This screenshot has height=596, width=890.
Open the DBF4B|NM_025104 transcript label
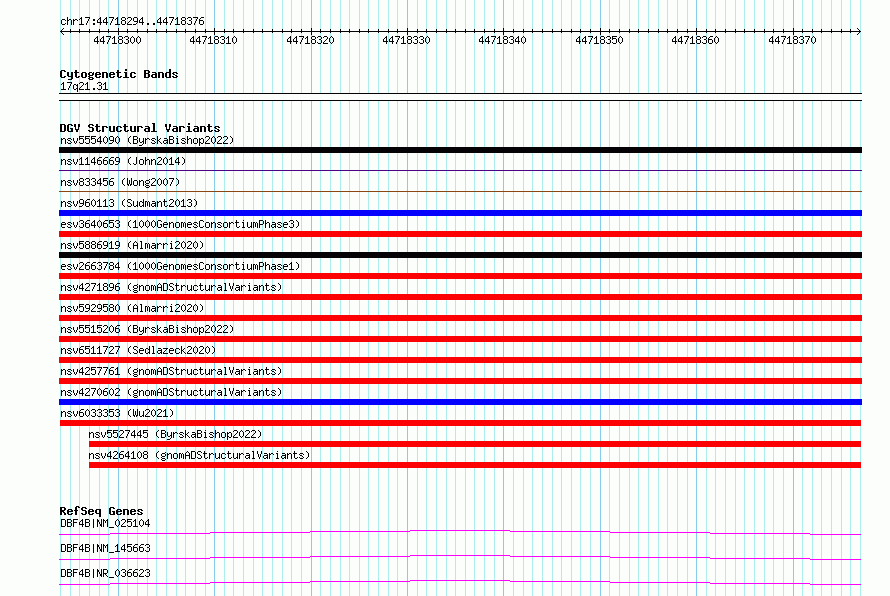[x=105, y=523]
